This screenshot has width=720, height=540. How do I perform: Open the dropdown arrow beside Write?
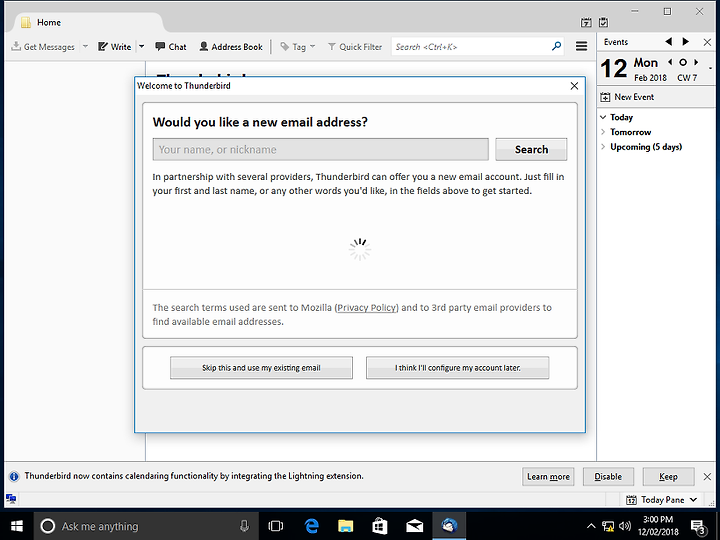[x=141, y=47]
